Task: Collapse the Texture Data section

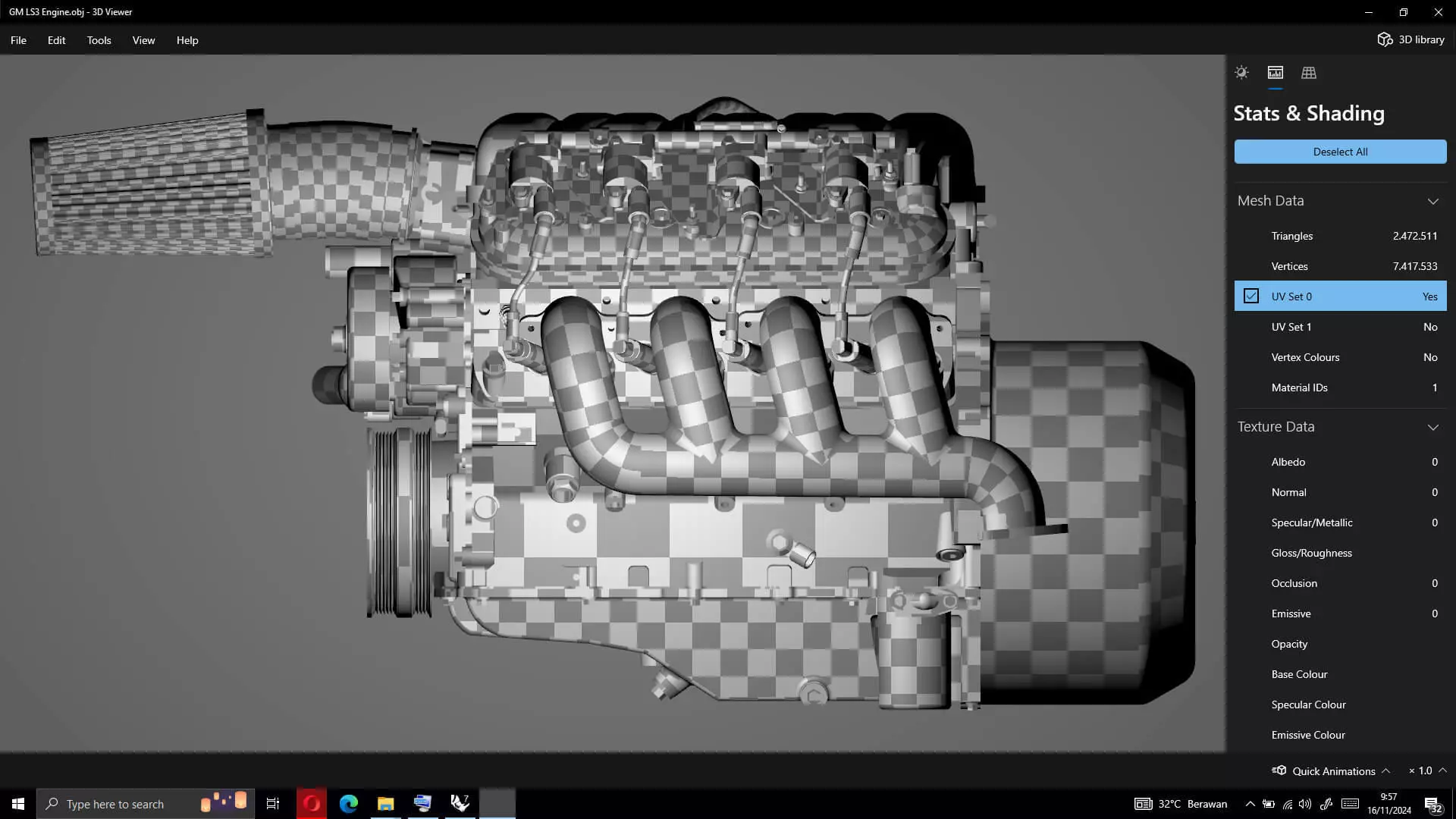Action: pos(1433,427)
